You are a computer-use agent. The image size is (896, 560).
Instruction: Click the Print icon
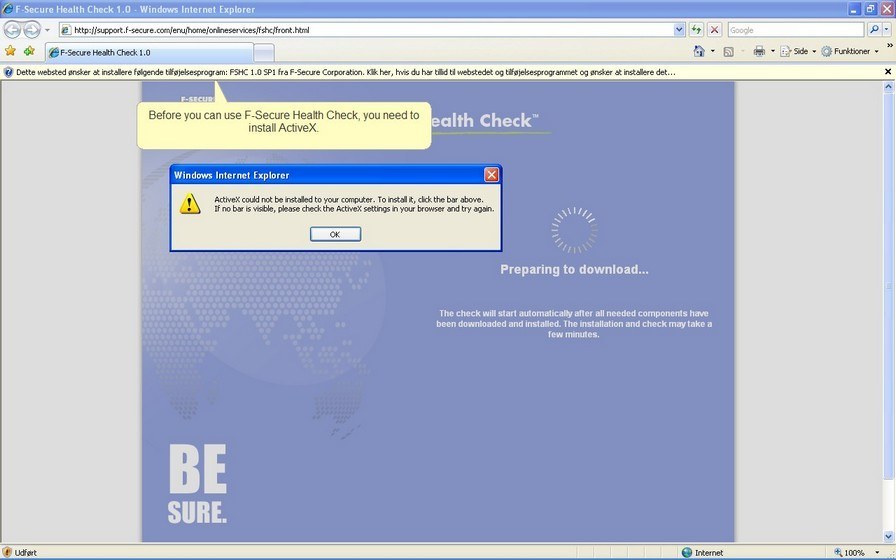pos(759,51)
